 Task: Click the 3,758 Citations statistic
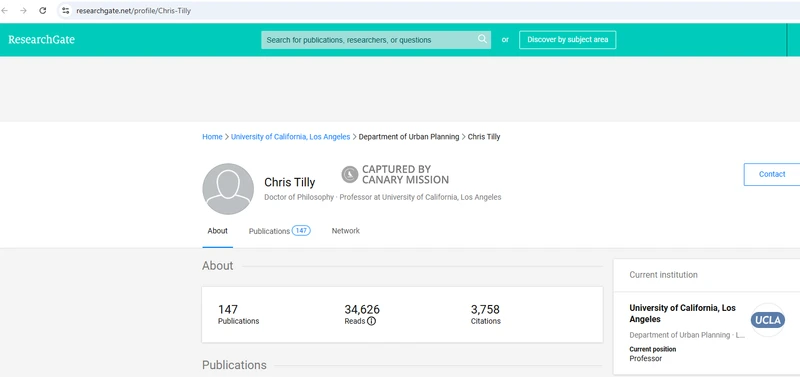[485, 314]
